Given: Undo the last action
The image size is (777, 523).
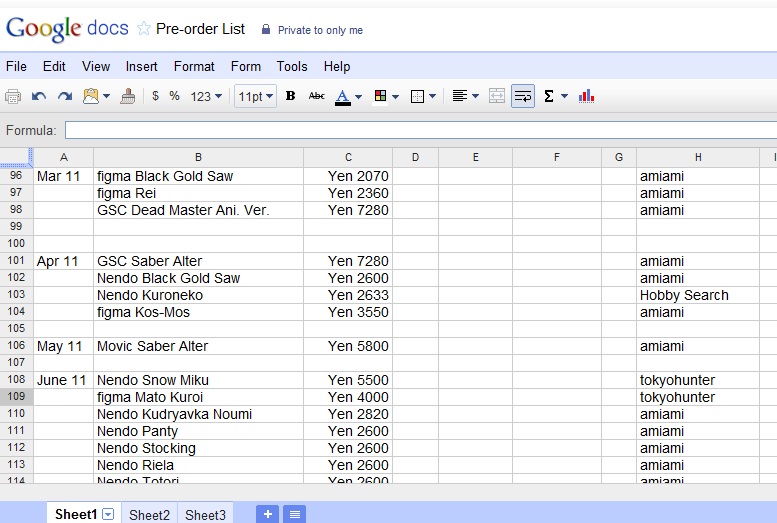Looking at the screenshot, I should tap(39, 96).
